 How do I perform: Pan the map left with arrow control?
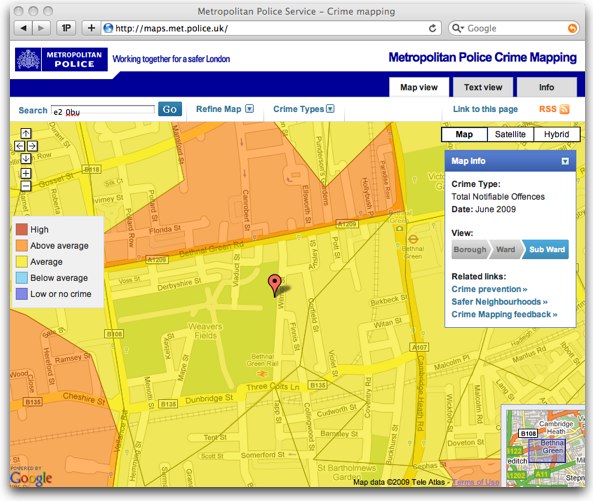click(x=20, y=146)
